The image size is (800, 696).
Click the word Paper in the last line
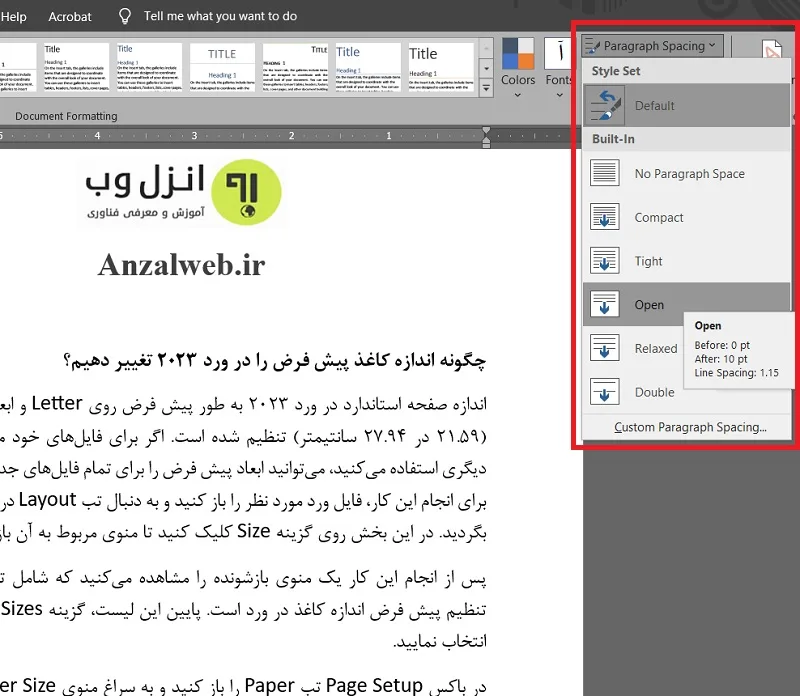[x=269, y=685]
